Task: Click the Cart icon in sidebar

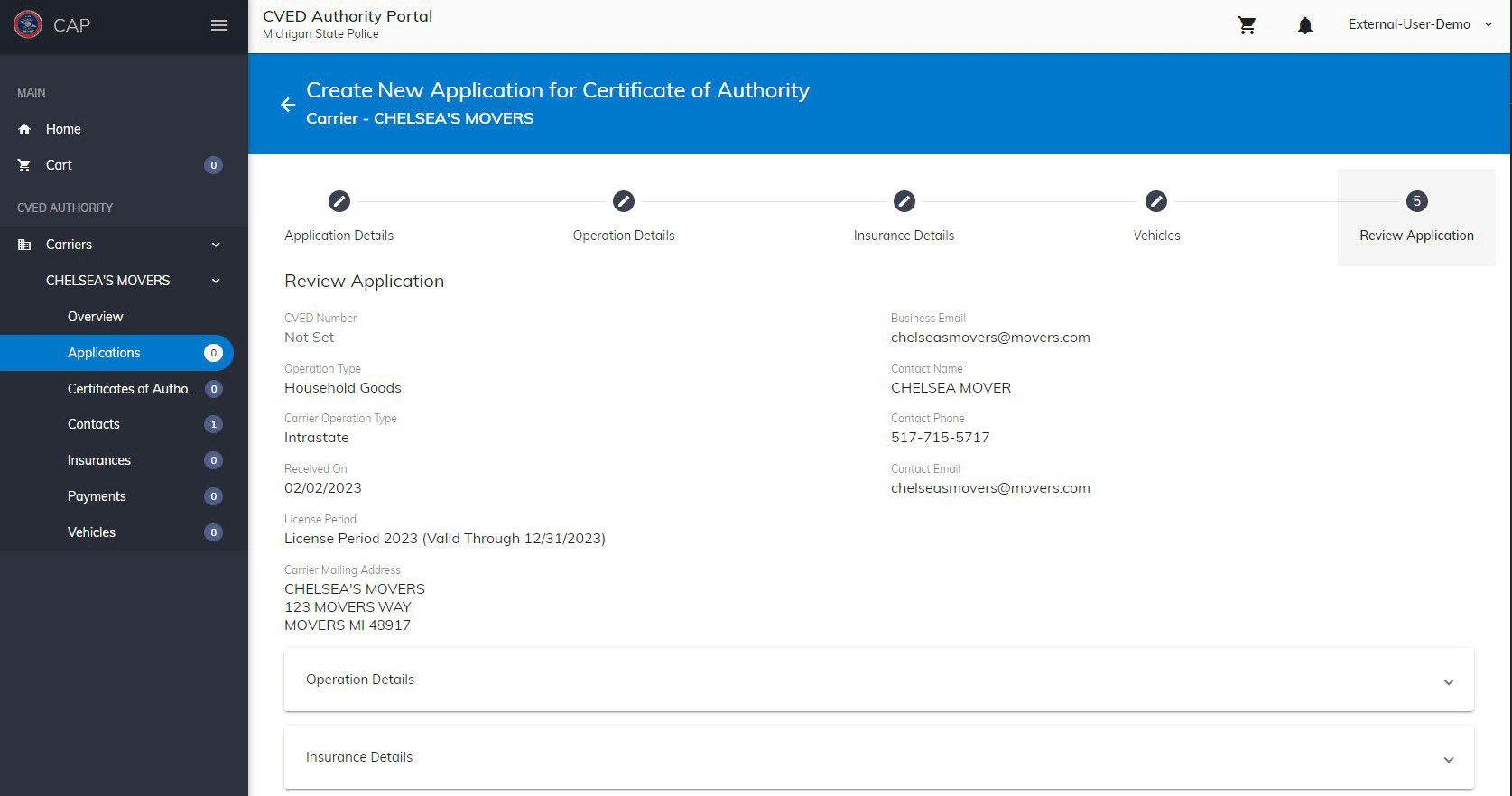Action: pyautogui.click(x=24, y=165)
